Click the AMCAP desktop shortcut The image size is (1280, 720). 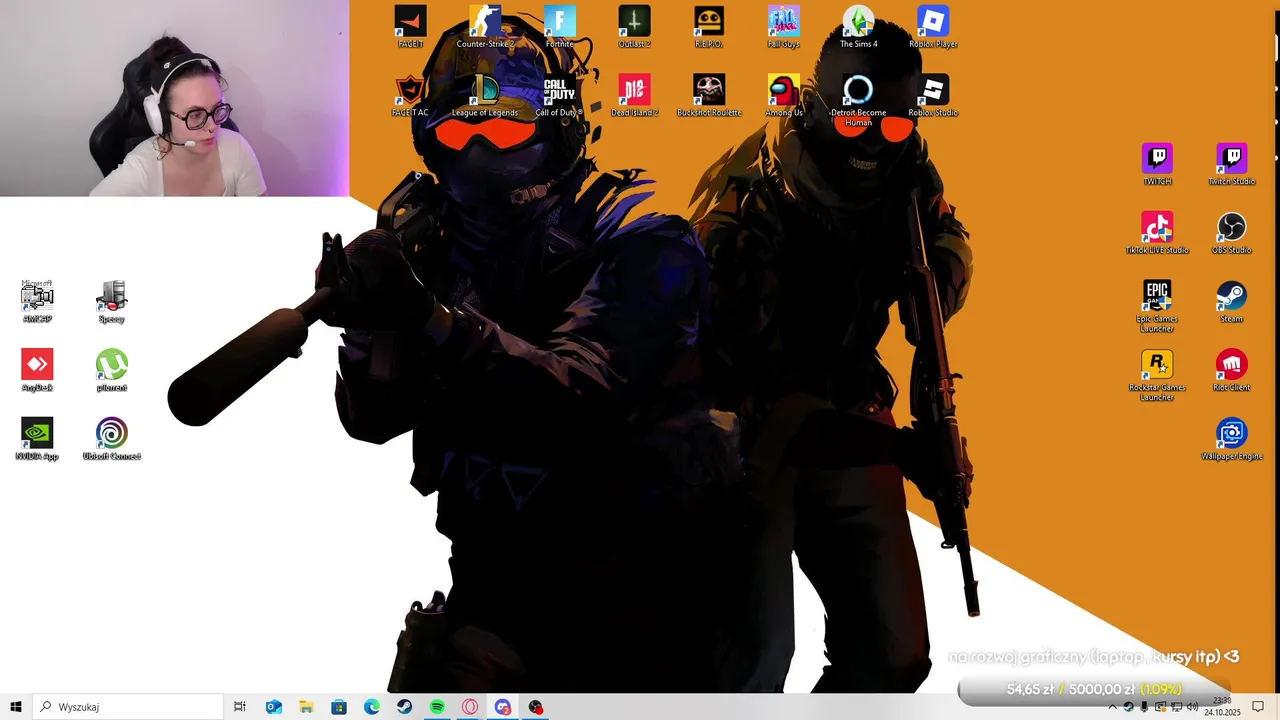(37, 302)
